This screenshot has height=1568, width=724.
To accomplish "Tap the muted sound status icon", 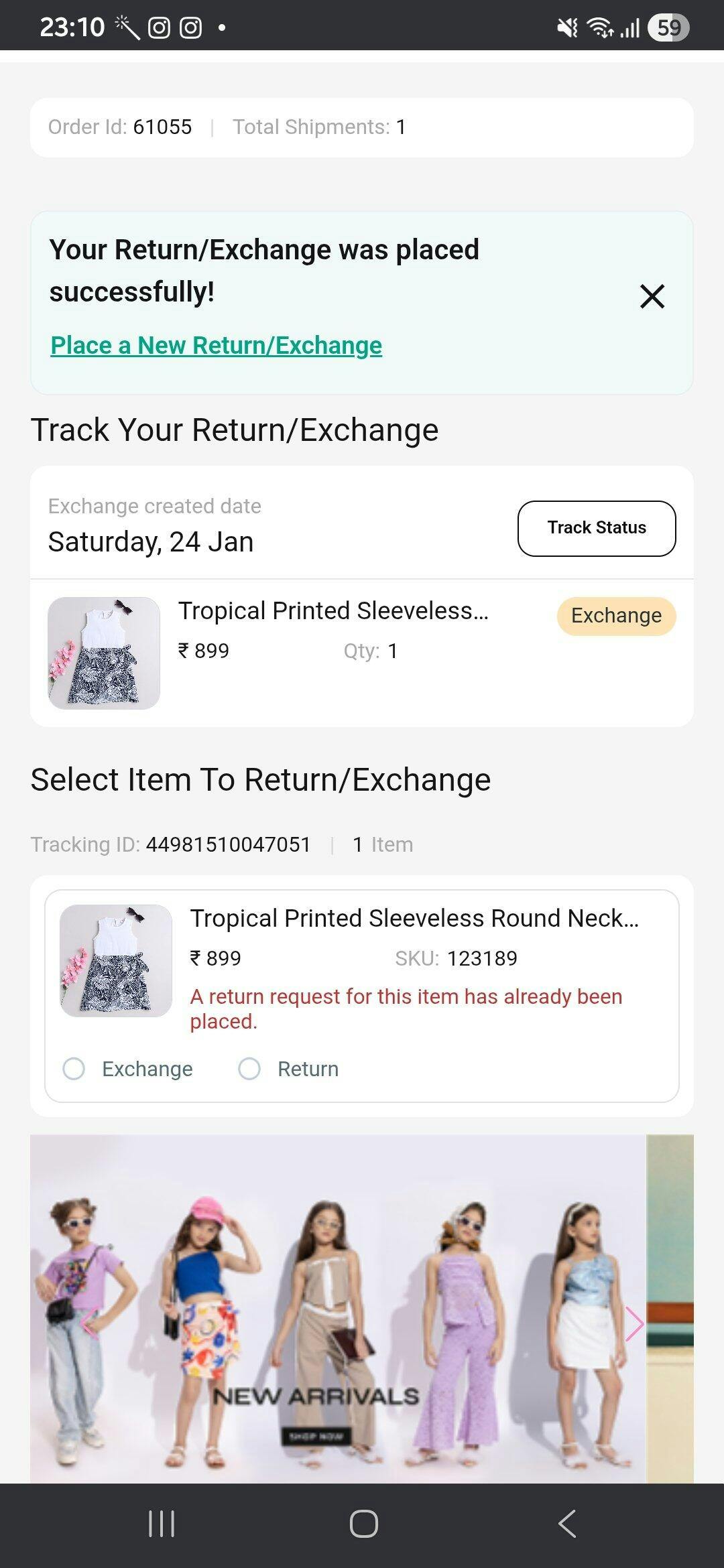I will 567,27.
